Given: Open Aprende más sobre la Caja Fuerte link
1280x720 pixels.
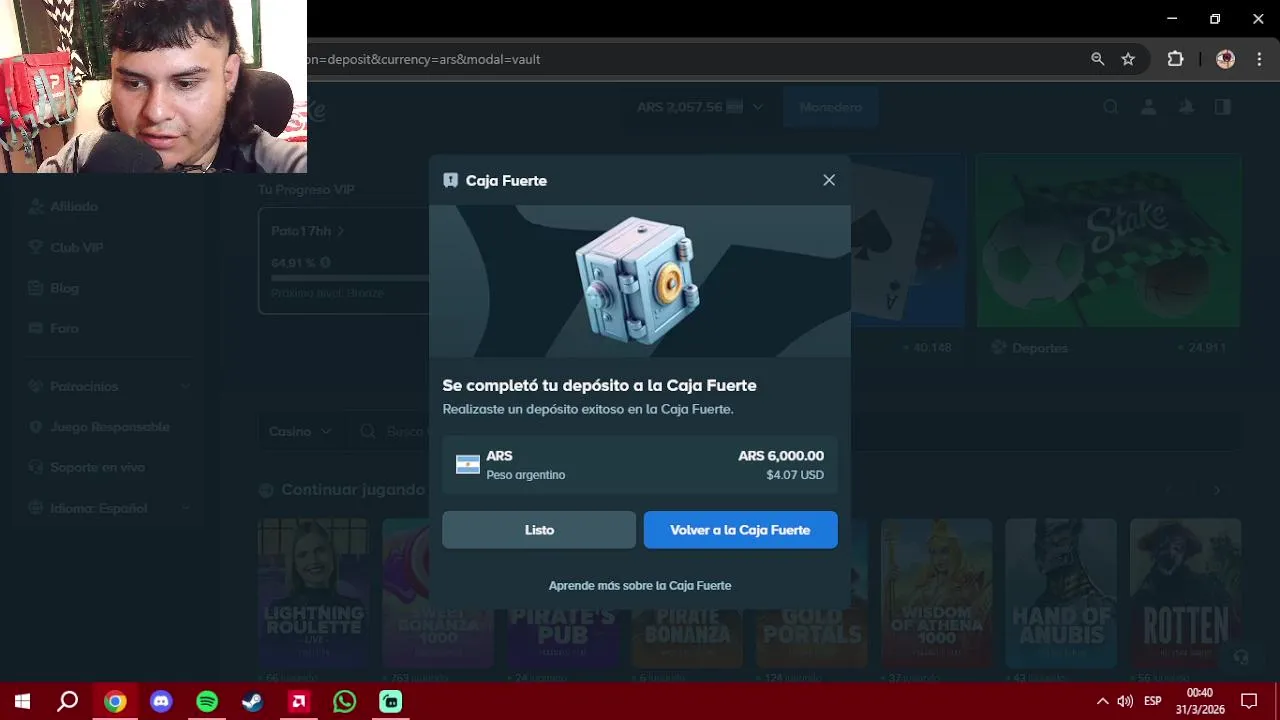Looking at the screenshot, I should pos(640,585).
